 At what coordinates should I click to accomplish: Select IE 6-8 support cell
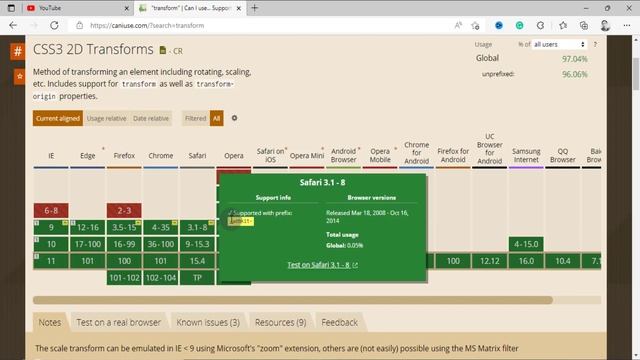tap(51, 211)
